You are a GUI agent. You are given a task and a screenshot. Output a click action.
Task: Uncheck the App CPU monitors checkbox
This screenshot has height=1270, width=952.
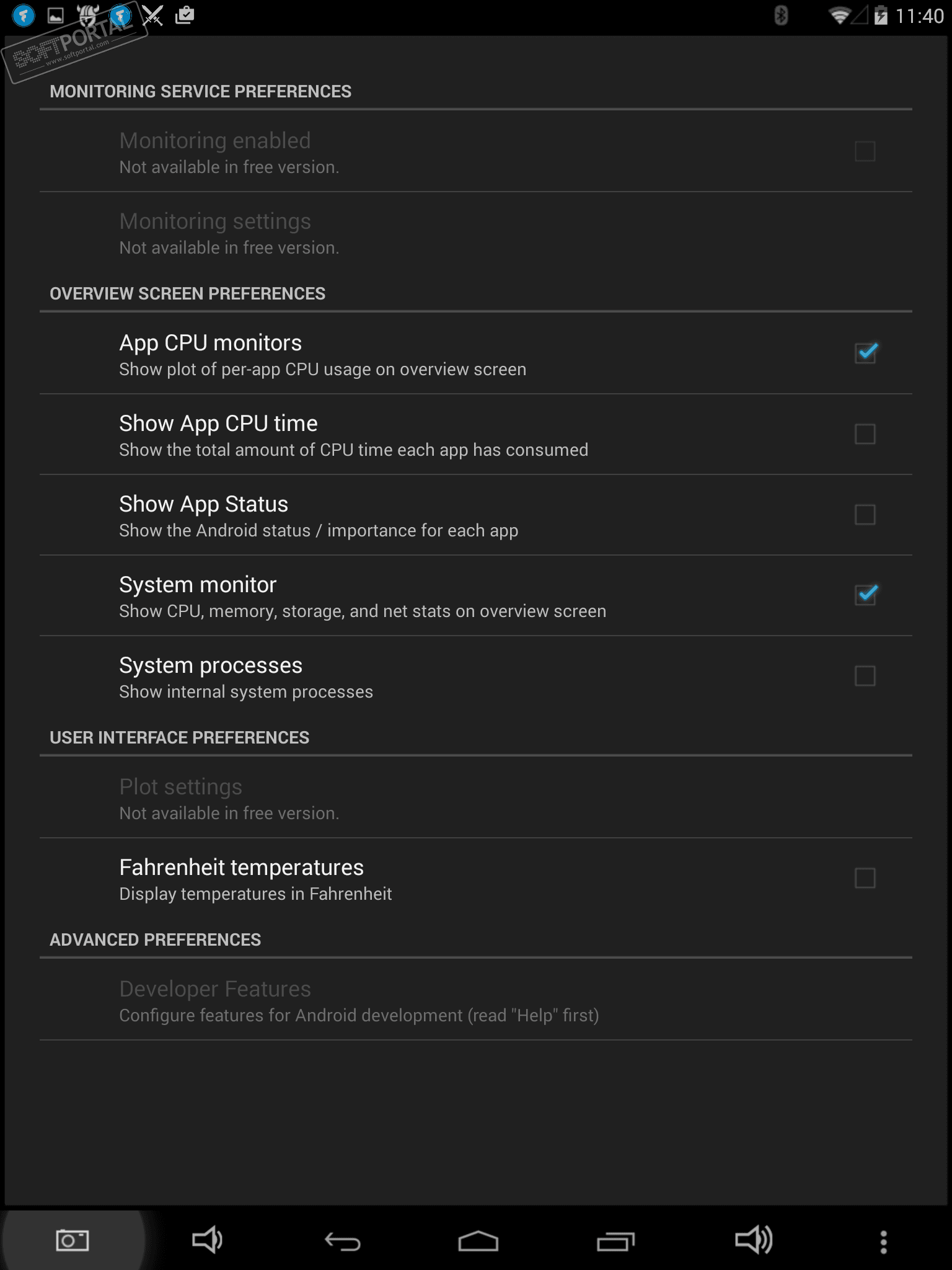pyautogui.click(x=865, y=353)
